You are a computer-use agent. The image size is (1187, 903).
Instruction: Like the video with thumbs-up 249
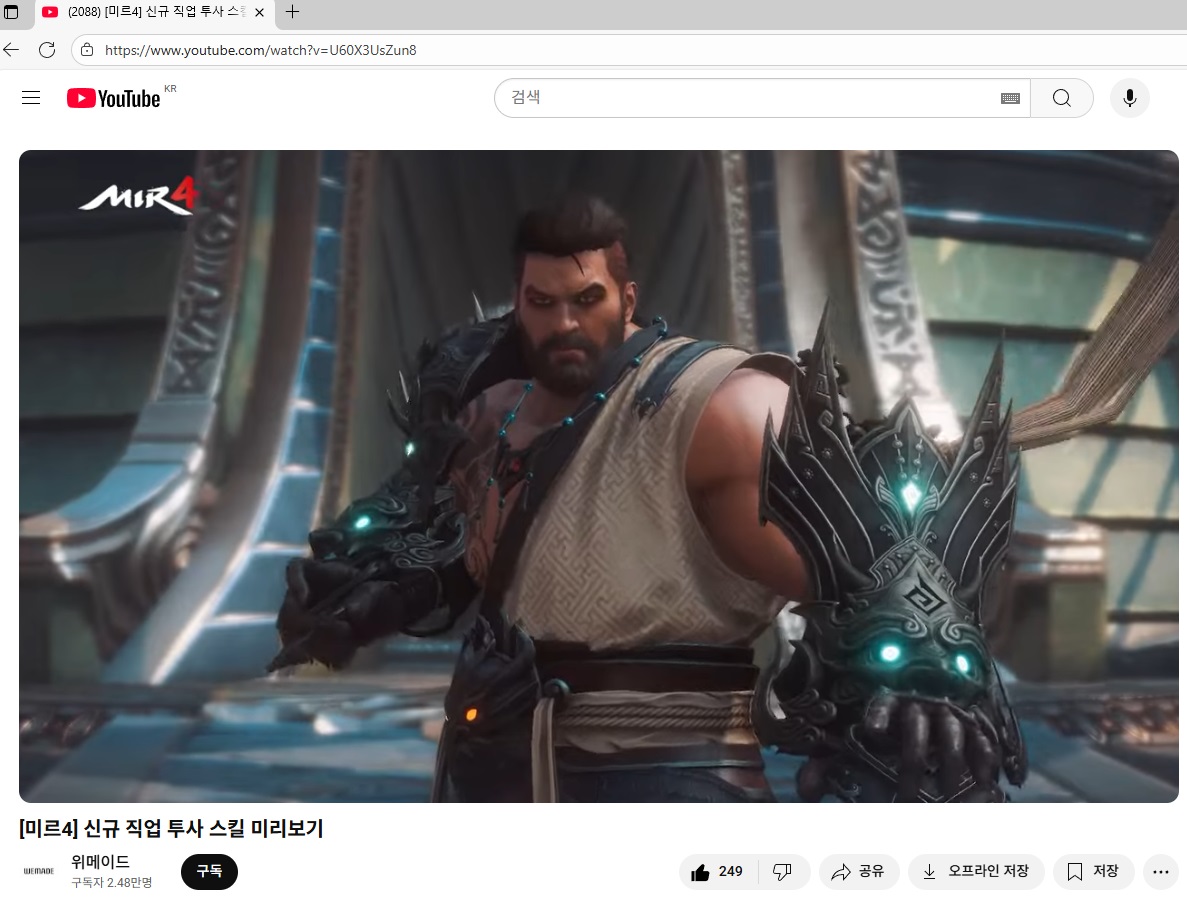[719, 872]
